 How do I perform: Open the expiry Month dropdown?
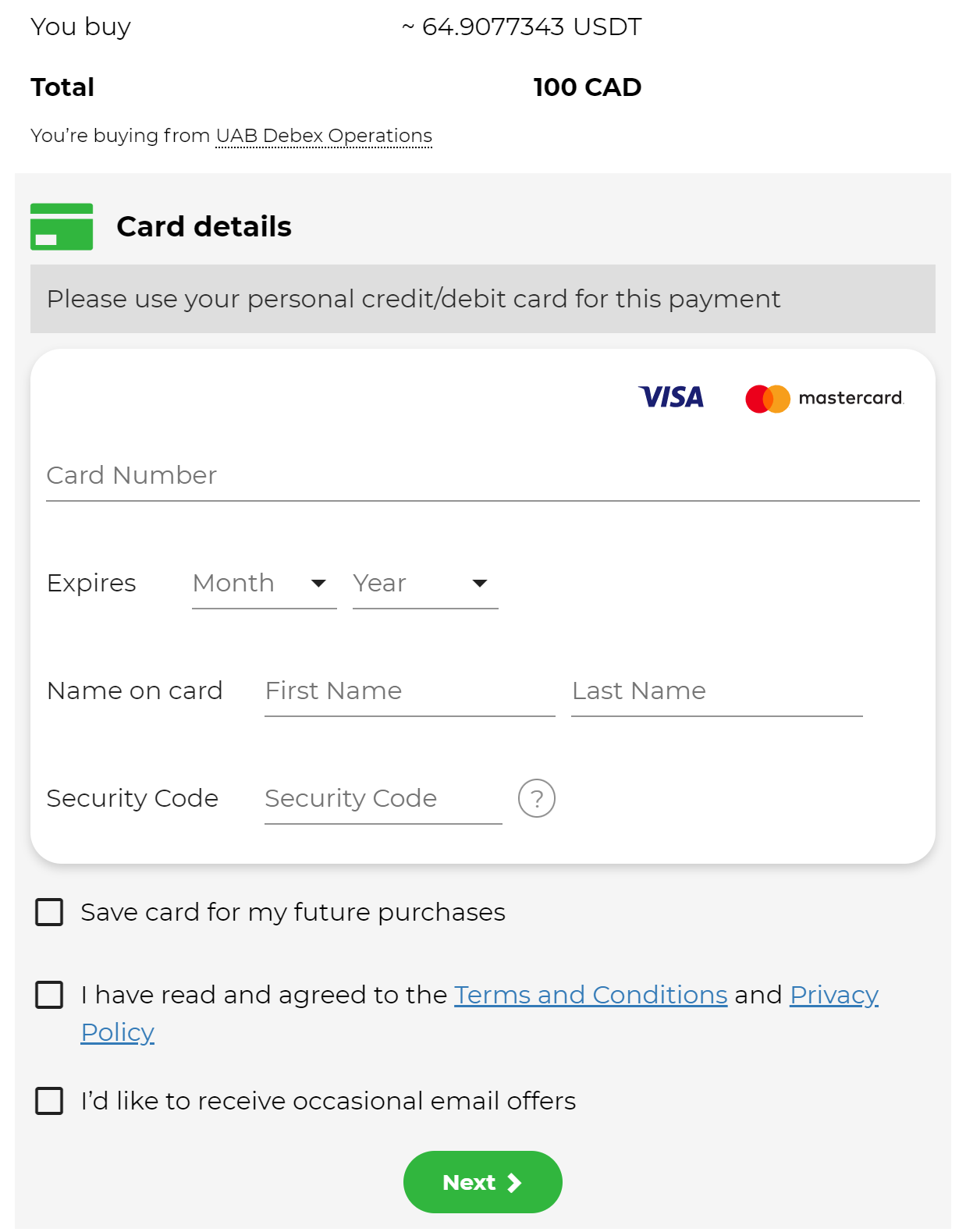click(x=264, y=584)
